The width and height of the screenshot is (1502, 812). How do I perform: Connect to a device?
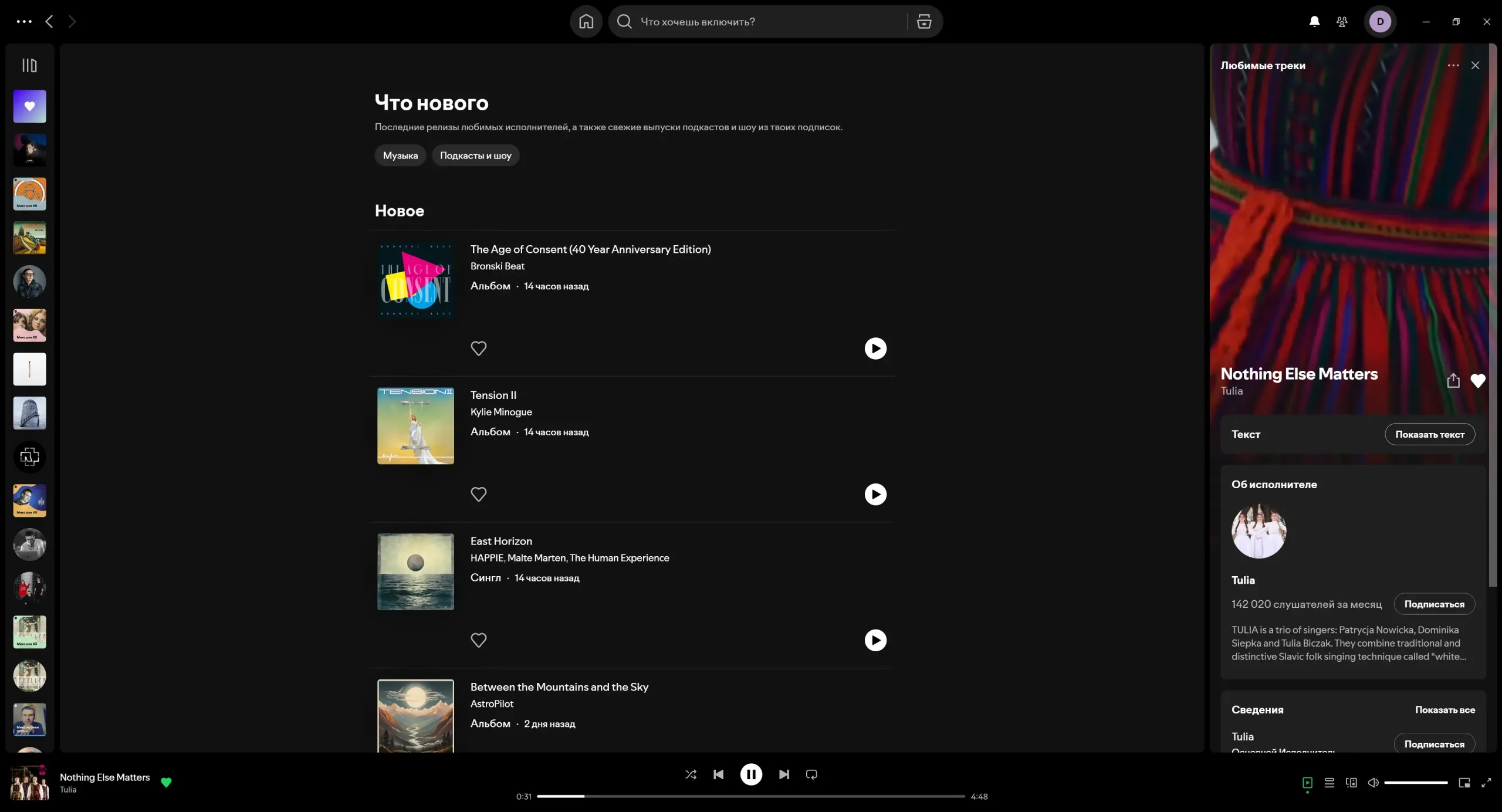1351,783
